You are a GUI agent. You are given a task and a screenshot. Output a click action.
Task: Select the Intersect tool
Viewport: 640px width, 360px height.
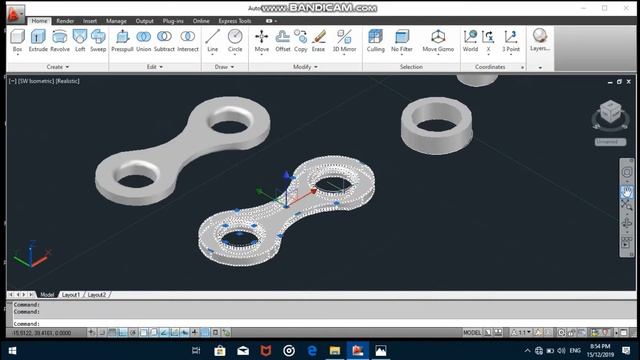click(x=188, y=40)
